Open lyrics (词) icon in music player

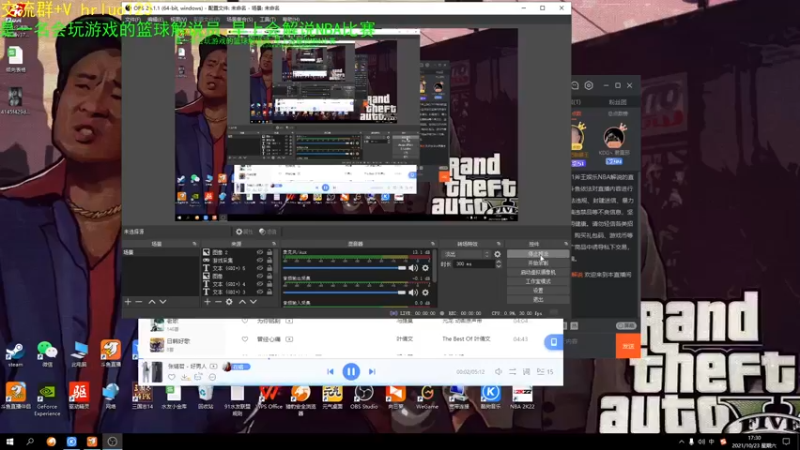tap(527, 372)
